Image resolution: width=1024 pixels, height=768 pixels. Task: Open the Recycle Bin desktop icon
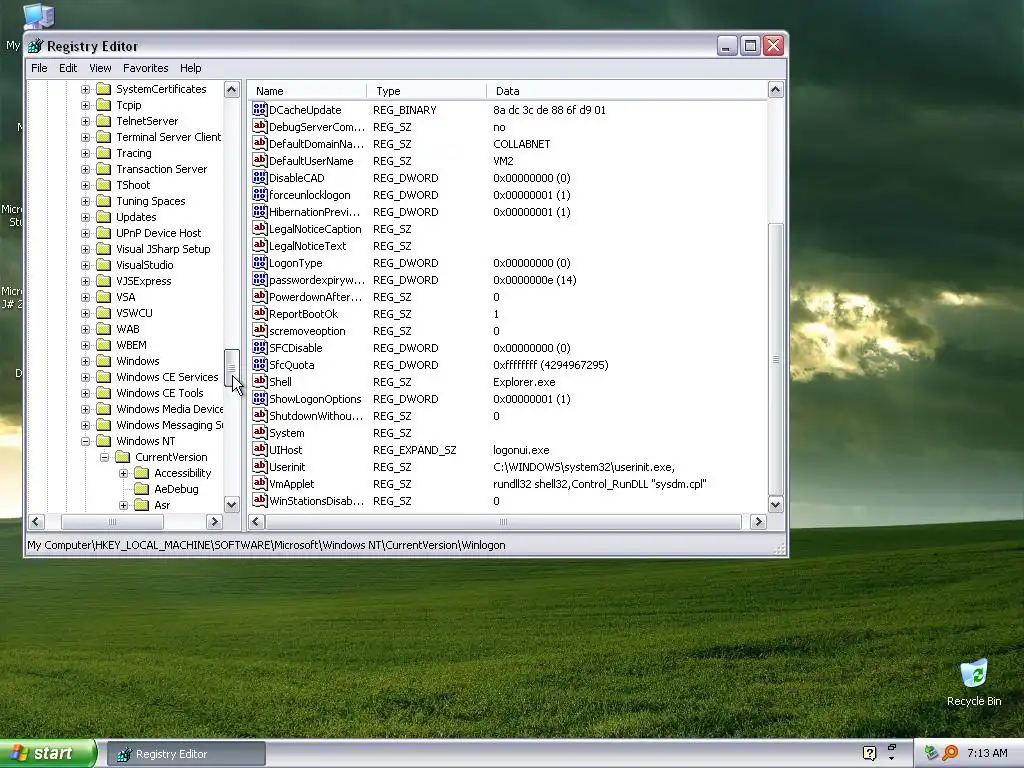click(974, 673)
